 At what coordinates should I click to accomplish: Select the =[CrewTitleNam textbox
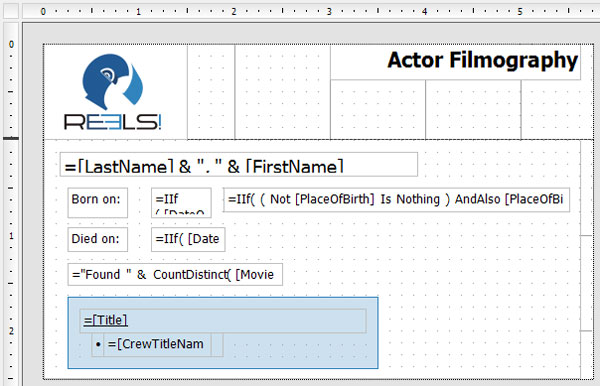click(x=157, y=345)
